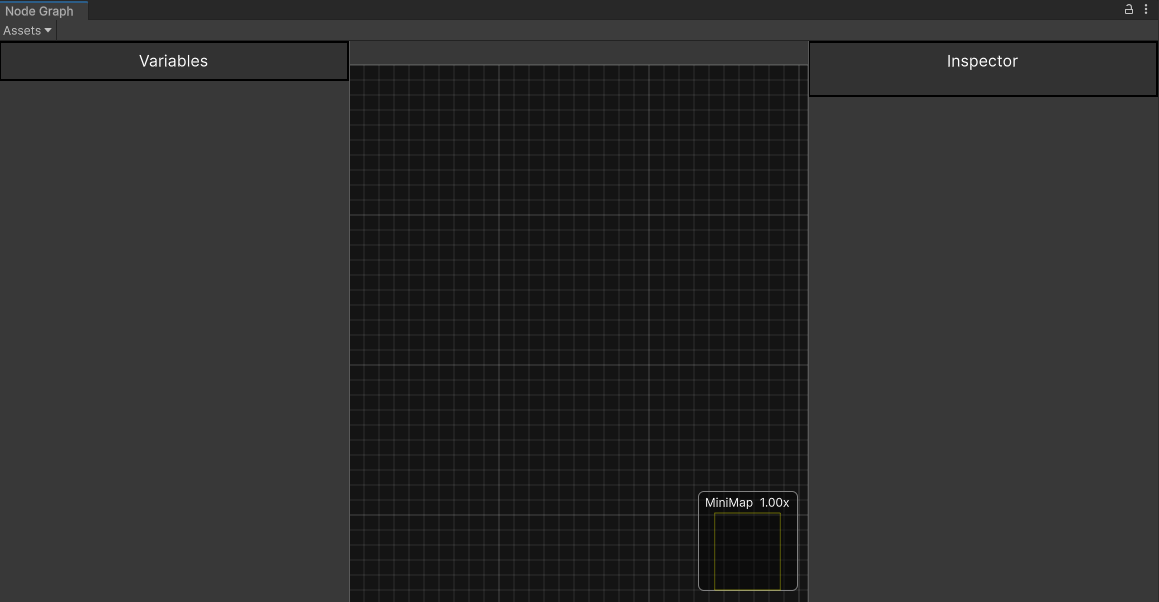Click the Variables panel header
This screenshot has height=602, width=1159.
173,61
